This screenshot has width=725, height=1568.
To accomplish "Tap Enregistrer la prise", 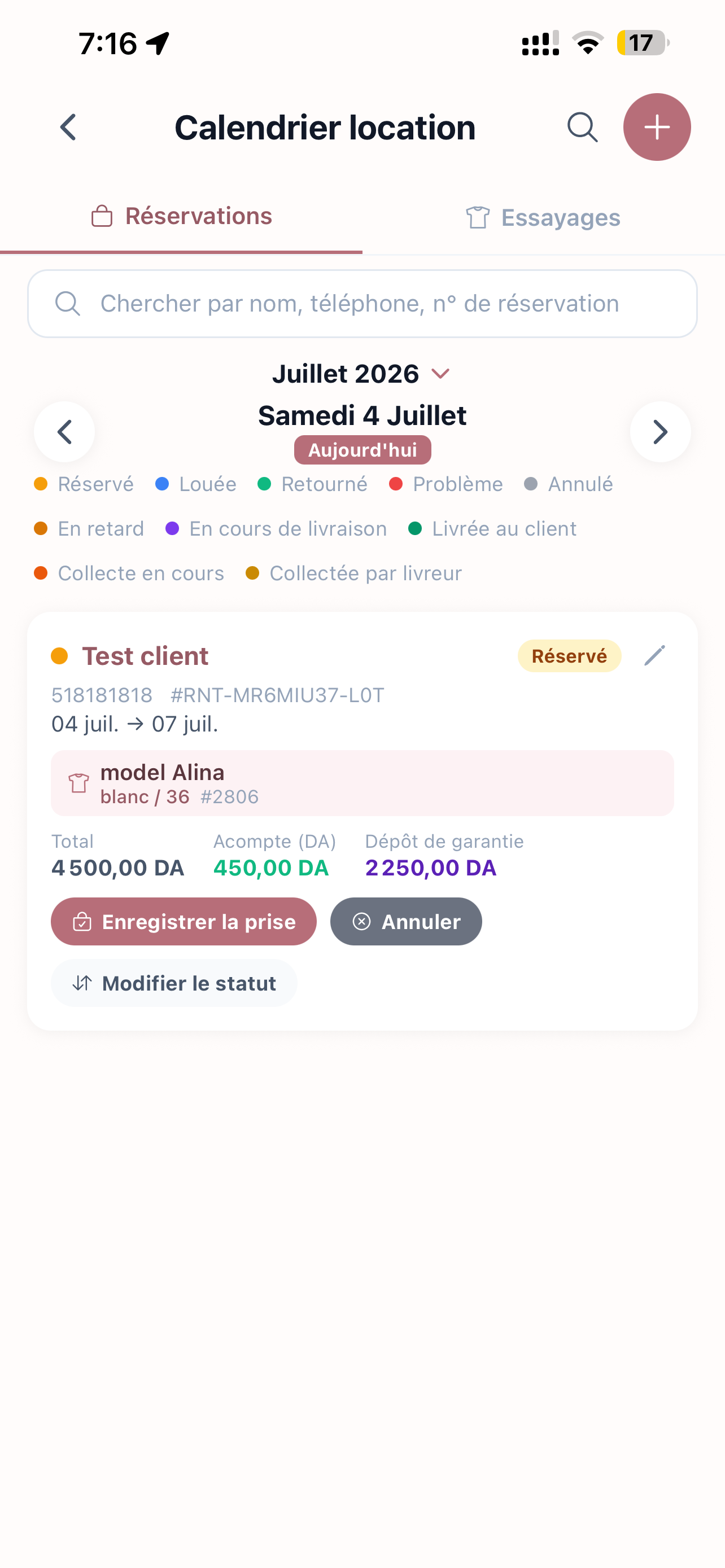I will 184,922.
